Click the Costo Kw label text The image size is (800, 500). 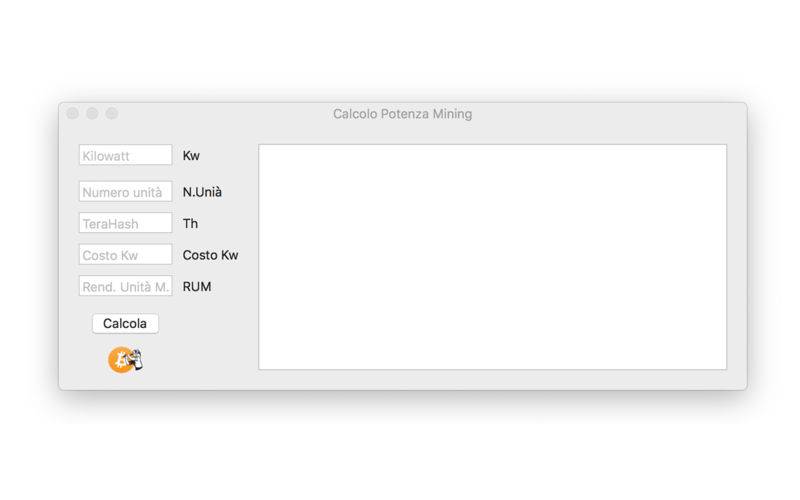pyautogui.click(x=210, y=255)
